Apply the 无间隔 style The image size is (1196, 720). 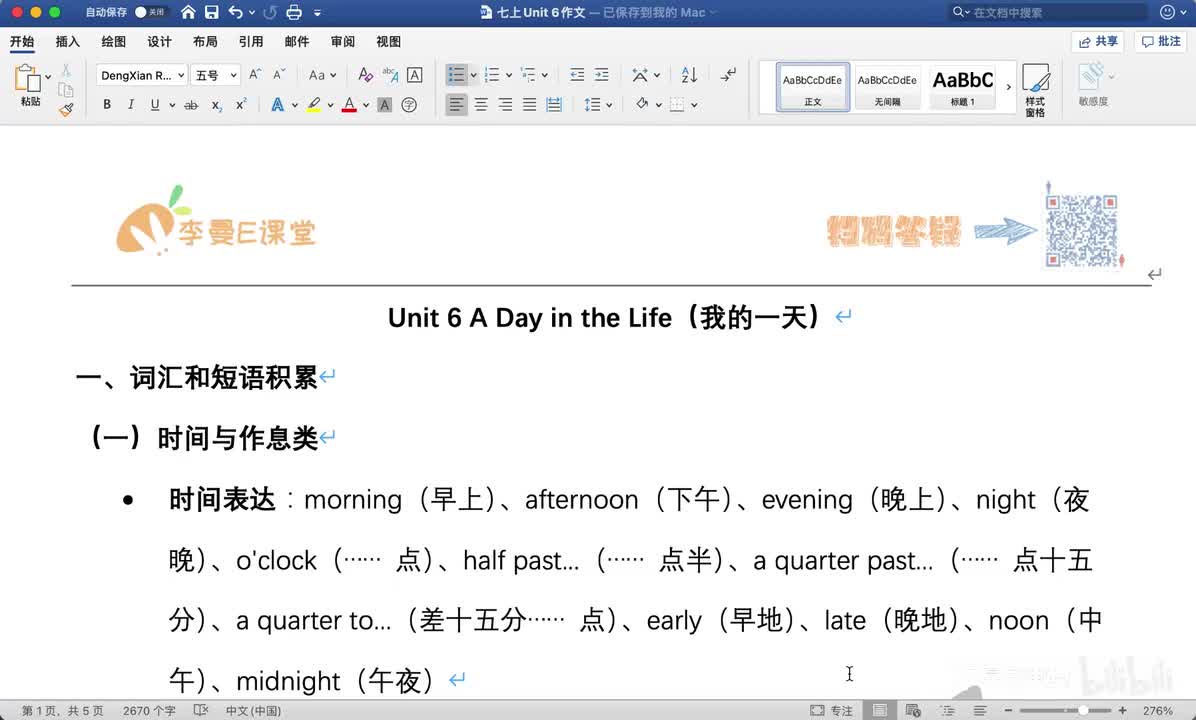pyautogui.click(x=887, y=87)
